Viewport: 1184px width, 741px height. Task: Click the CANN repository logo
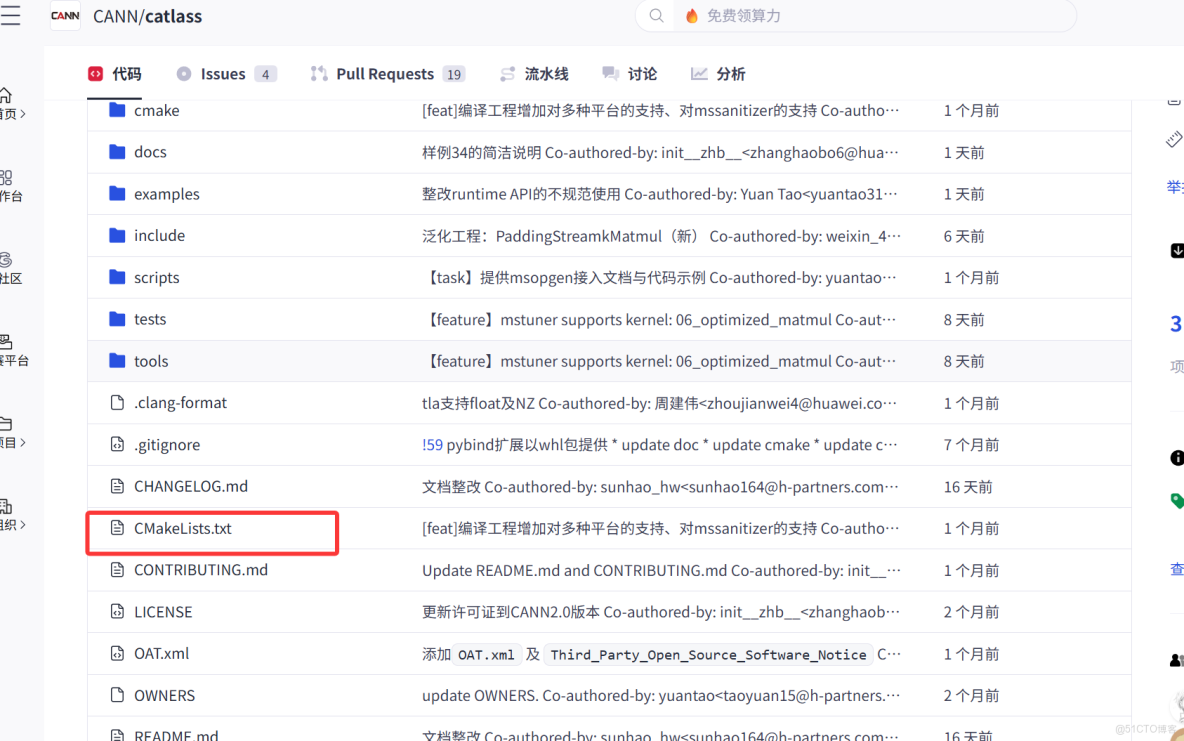click(x=64, y=16)
